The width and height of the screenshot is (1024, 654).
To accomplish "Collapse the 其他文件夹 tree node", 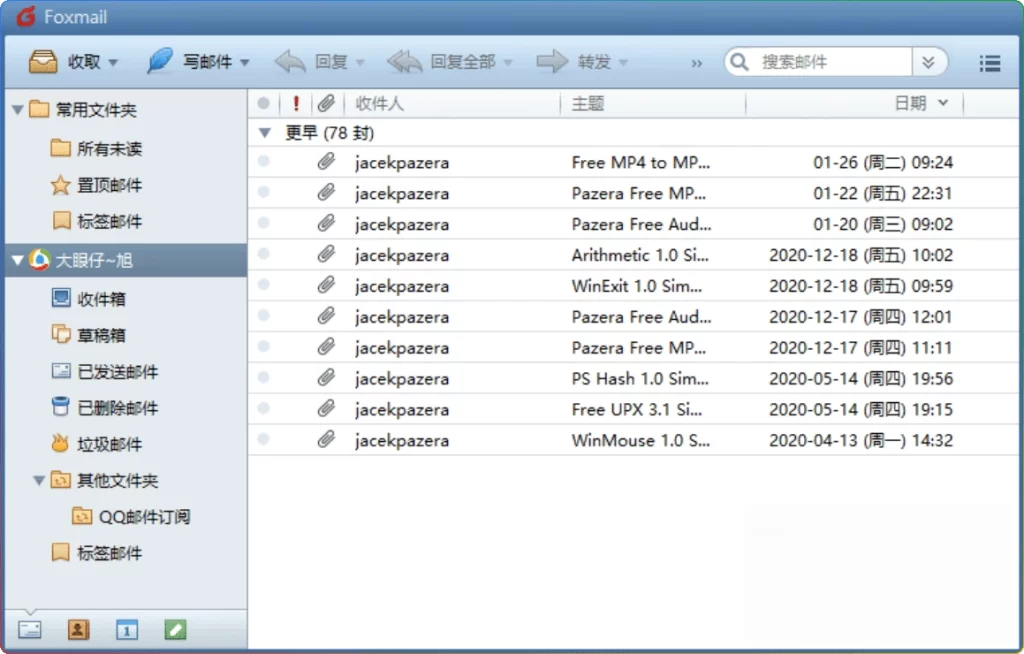I will click(39, 480).
